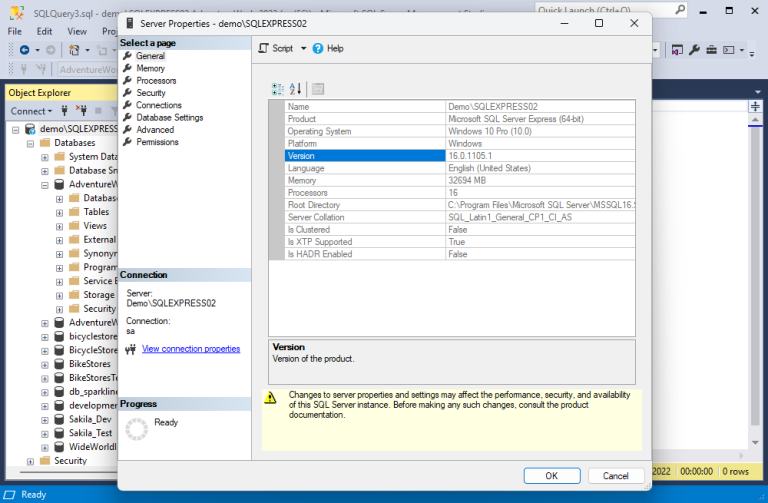Select the Memory page

(x=150, y=68)
